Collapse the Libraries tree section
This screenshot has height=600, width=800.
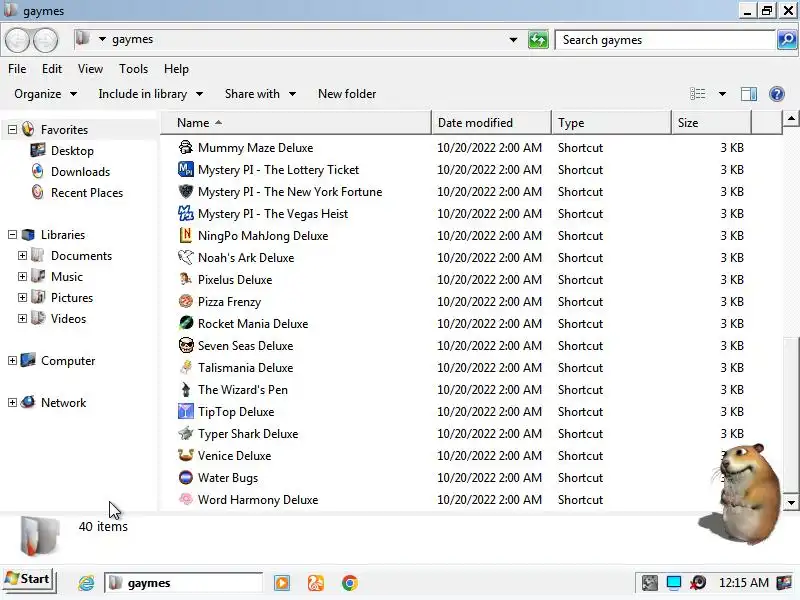click(x=12, y=235)
